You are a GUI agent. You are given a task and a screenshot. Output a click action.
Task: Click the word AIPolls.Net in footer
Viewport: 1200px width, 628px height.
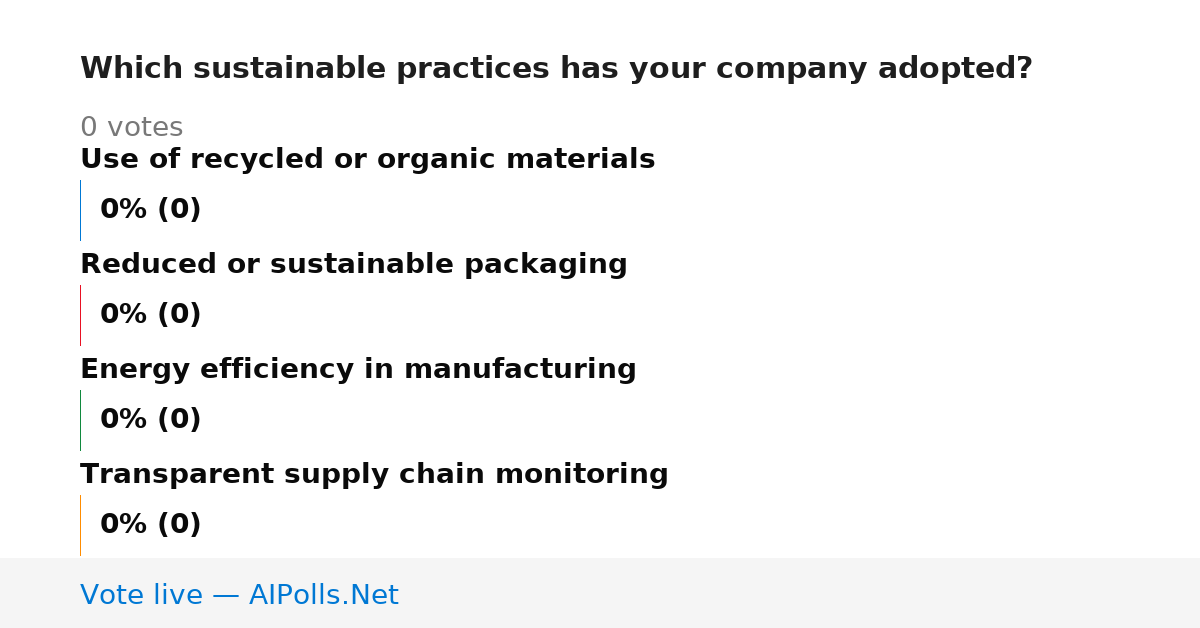323,595
